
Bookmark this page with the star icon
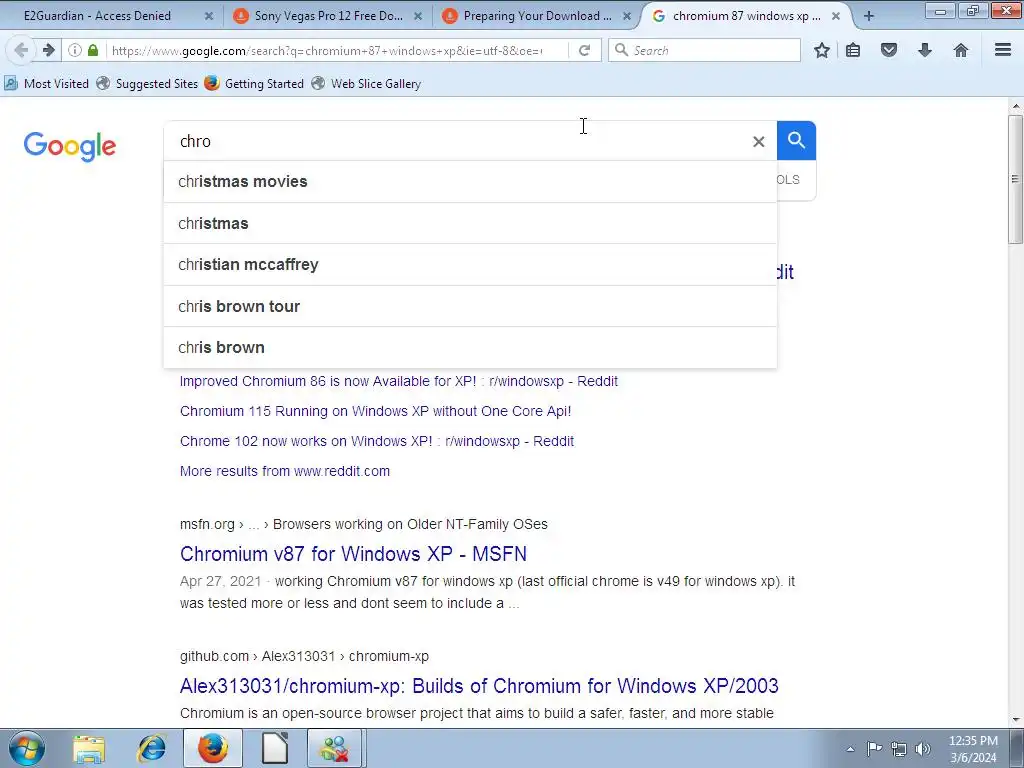click(x=822, y=50)
